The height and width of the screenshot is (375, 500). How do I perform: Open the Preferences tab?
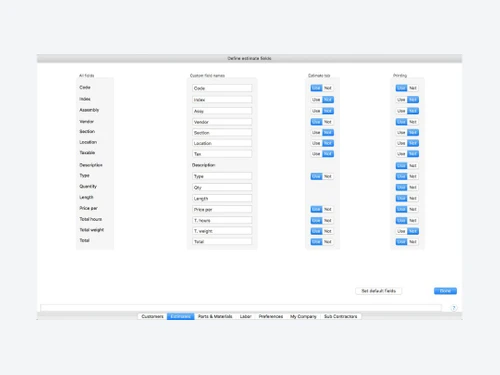point(271,316)
